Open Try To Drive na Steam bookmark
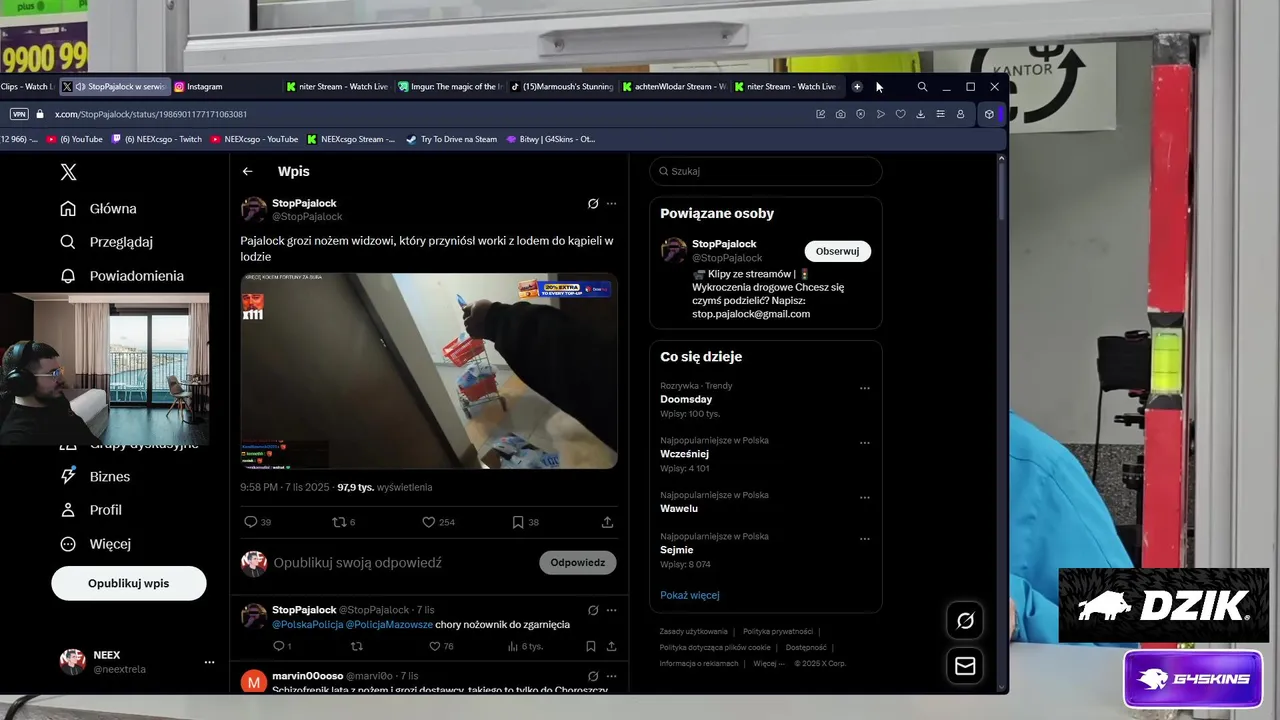 tap(451, 139)
